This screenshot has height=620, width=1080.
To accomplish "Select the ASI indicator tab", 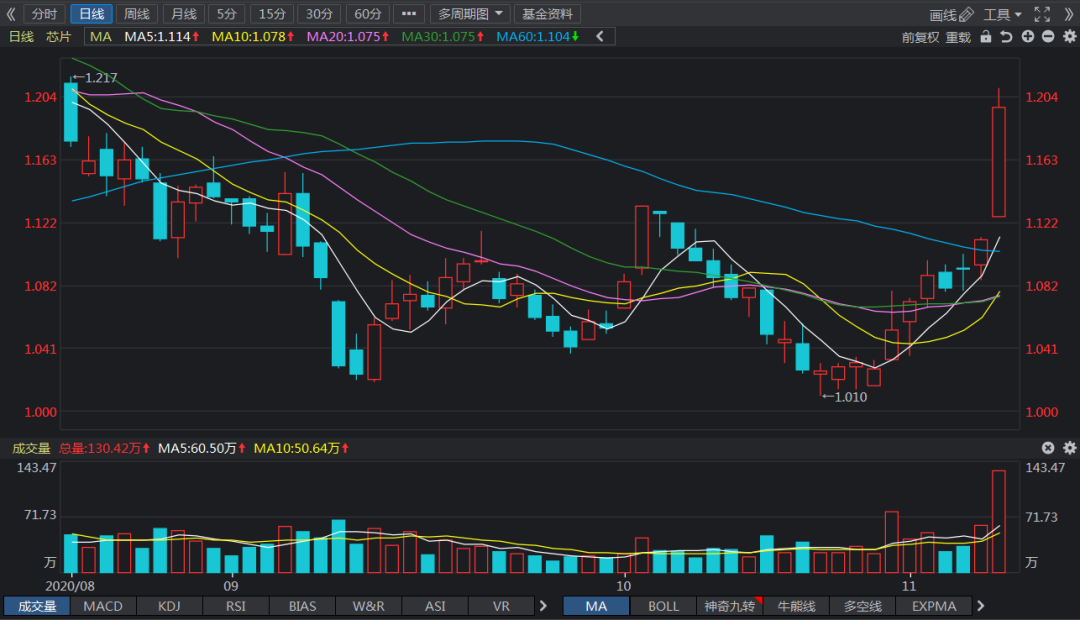I will (435, 606).
